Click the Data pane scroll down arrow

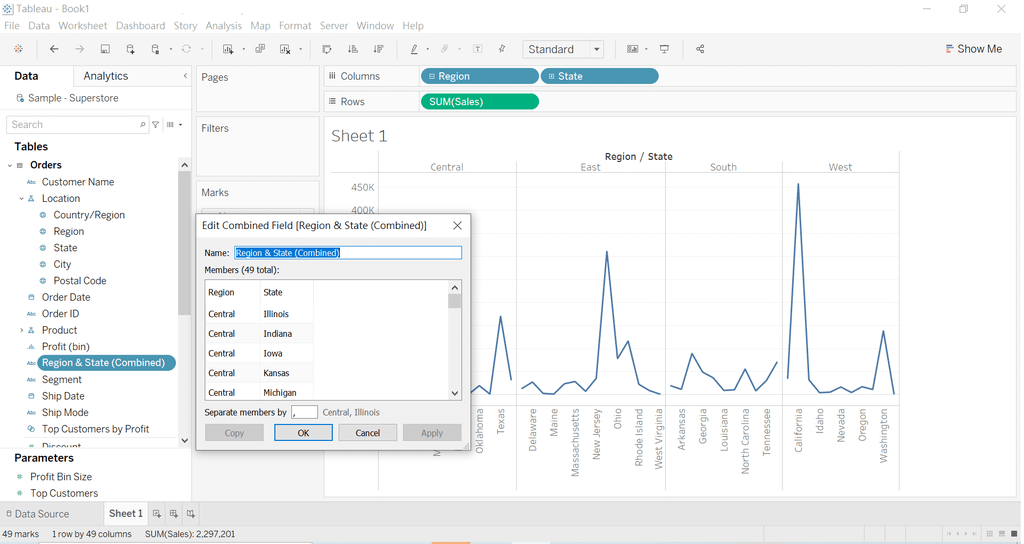[x=184, y=440]
